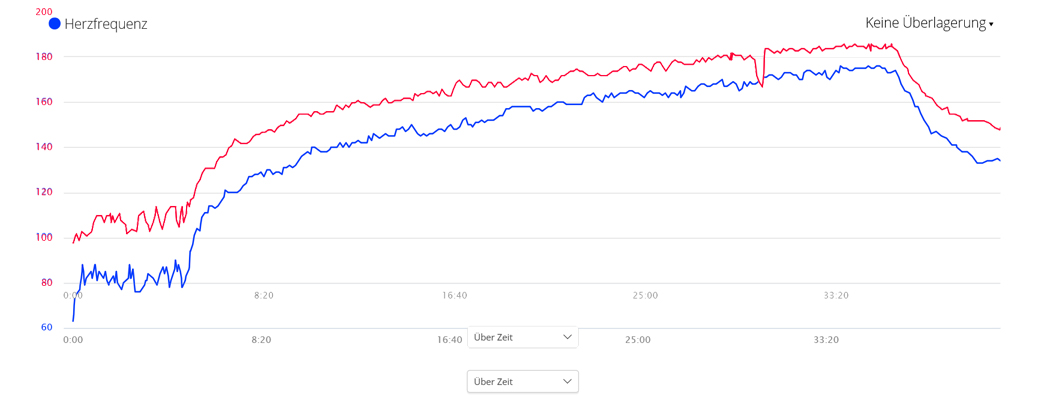Click the blue line's starting point near 60

tap(73, 320)
